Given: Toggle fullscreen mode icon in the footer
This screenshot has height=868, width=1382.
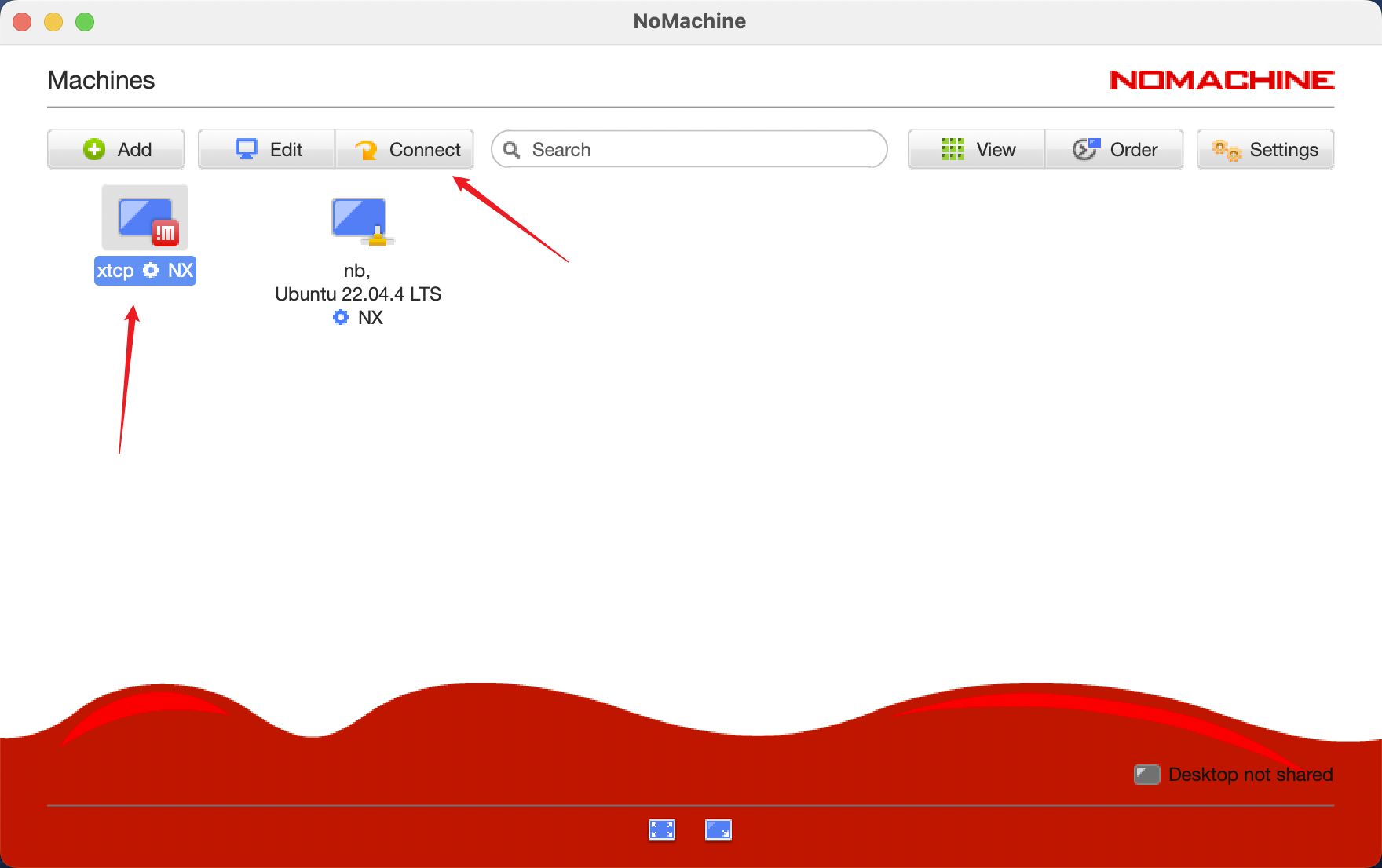Looking at the screenshot, I should point(662,830).
